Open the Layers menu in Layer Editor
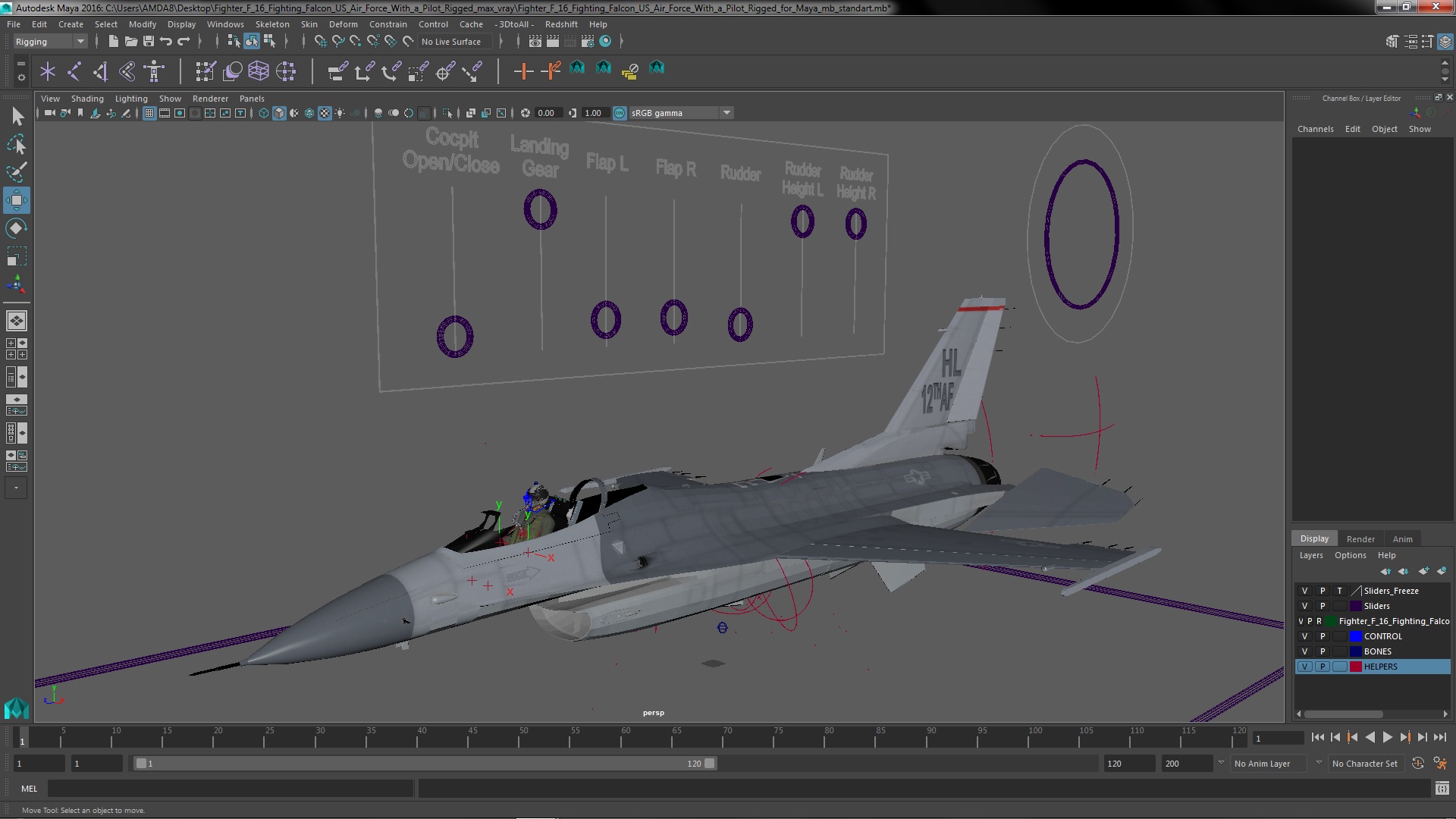Image resolution: width=1456 pixels, height=819 pixels. 1310,555
